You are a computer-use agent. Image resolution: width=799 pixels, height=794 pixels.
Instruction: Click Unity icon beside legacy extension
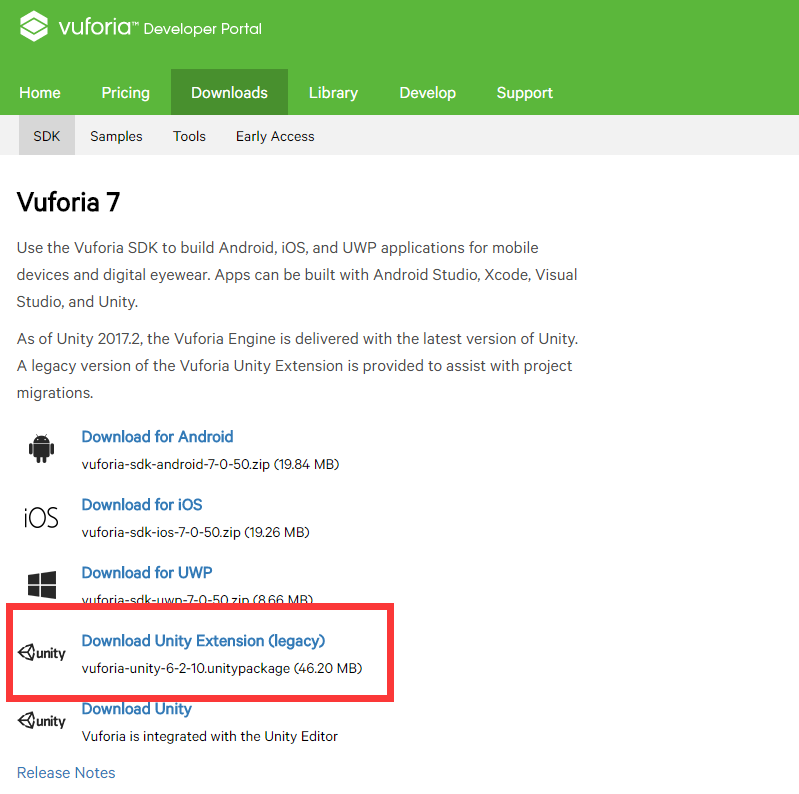click(x=42, y=652)
